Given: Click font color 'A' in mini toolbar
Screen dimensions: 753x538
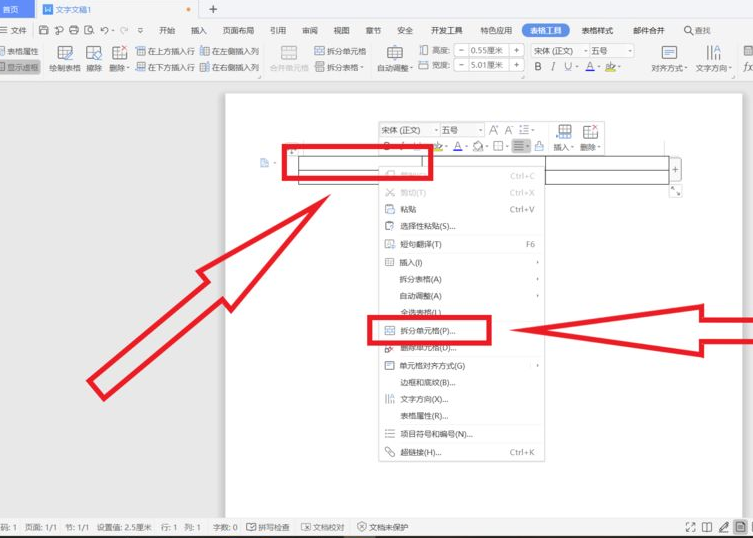Looking at the screenshot, I should [456, 146].
